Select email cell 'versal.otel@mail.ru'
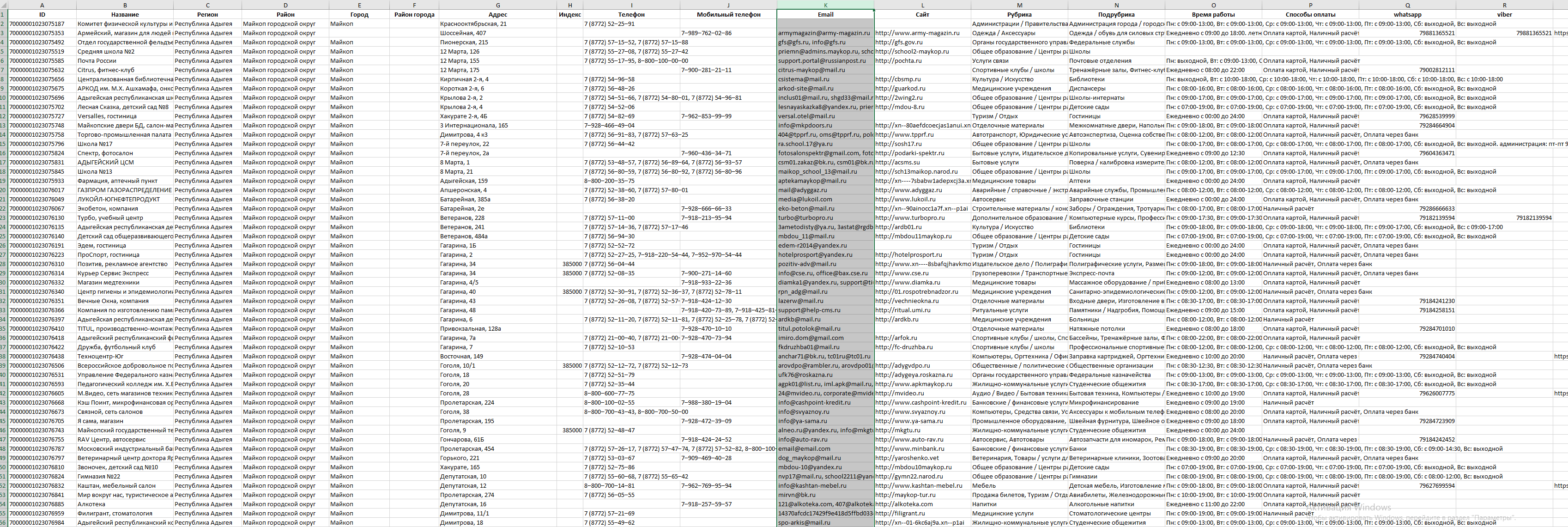 825,116
